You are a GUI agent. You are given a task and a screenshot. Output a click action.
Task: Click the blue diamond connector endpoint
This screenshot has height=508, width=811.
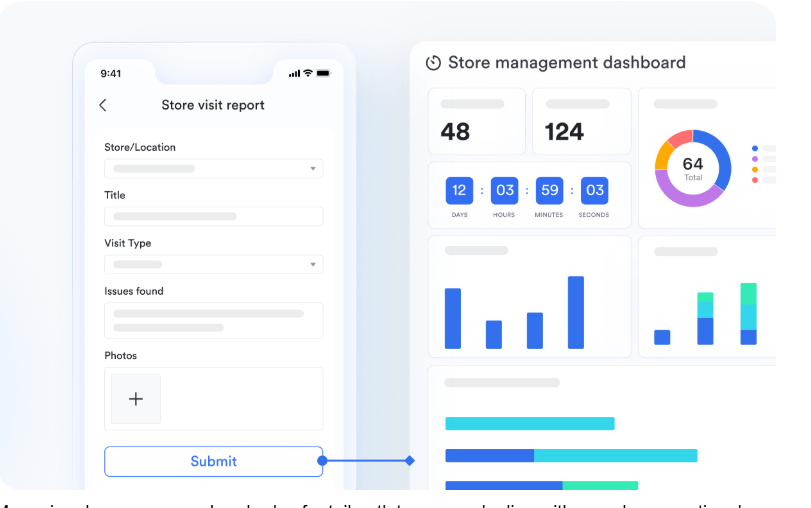click(409, 461)
